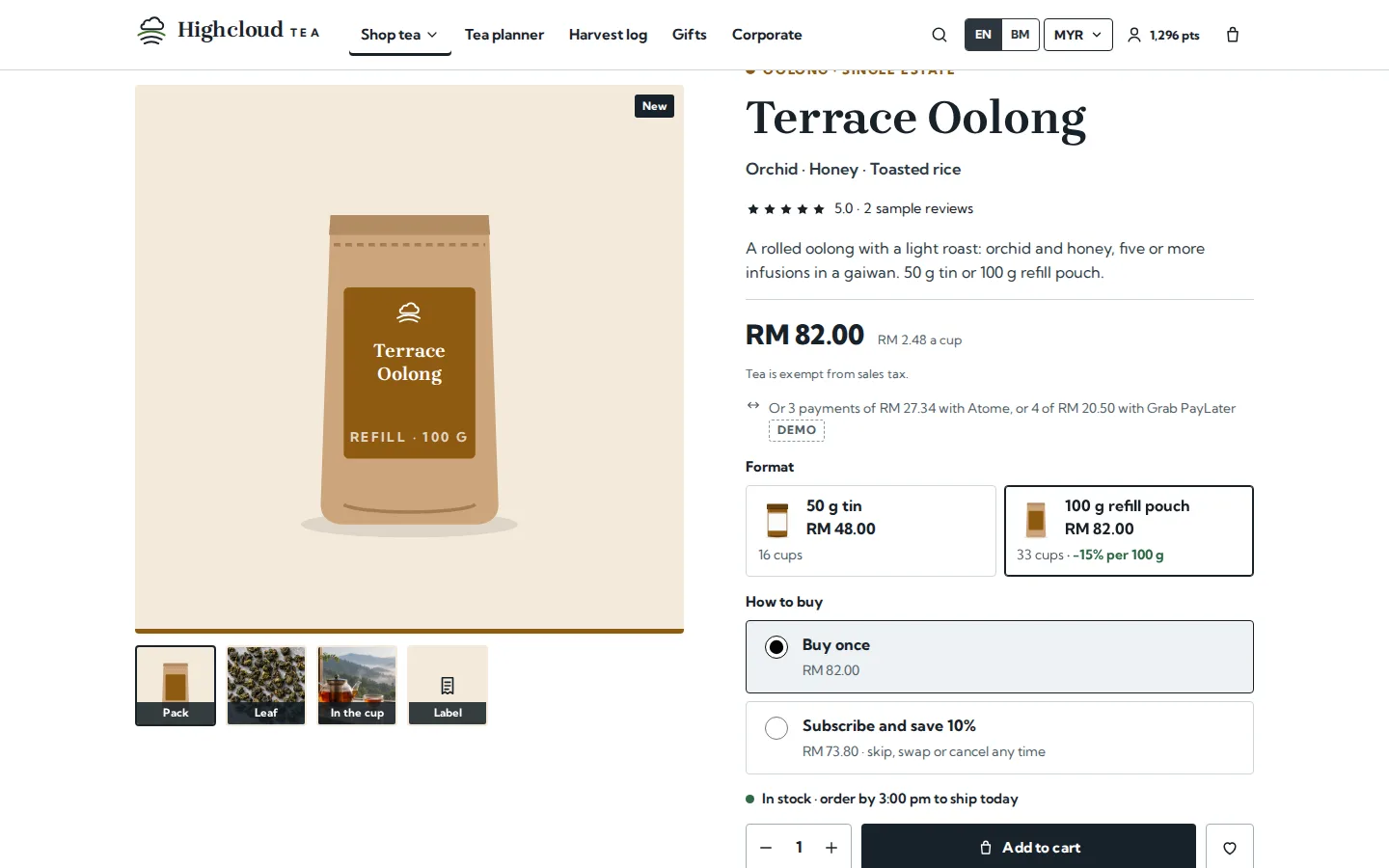This screenshot has height=868, width=1389.
Task: Open Harvest log page
Action: click(608, 35)
